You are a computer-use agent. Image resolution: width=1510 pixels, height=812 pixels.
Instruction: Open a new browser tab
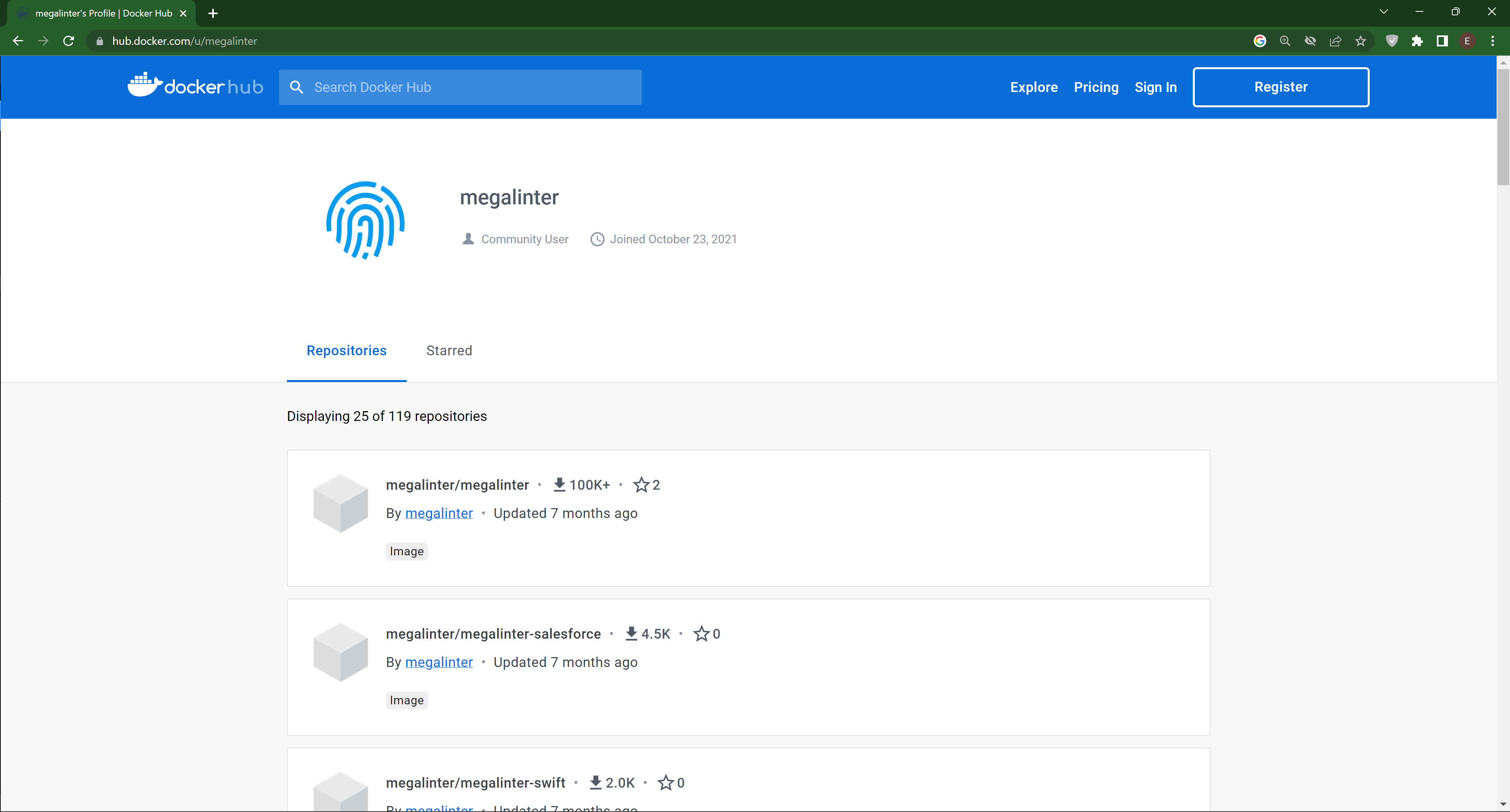click(213, 13)
